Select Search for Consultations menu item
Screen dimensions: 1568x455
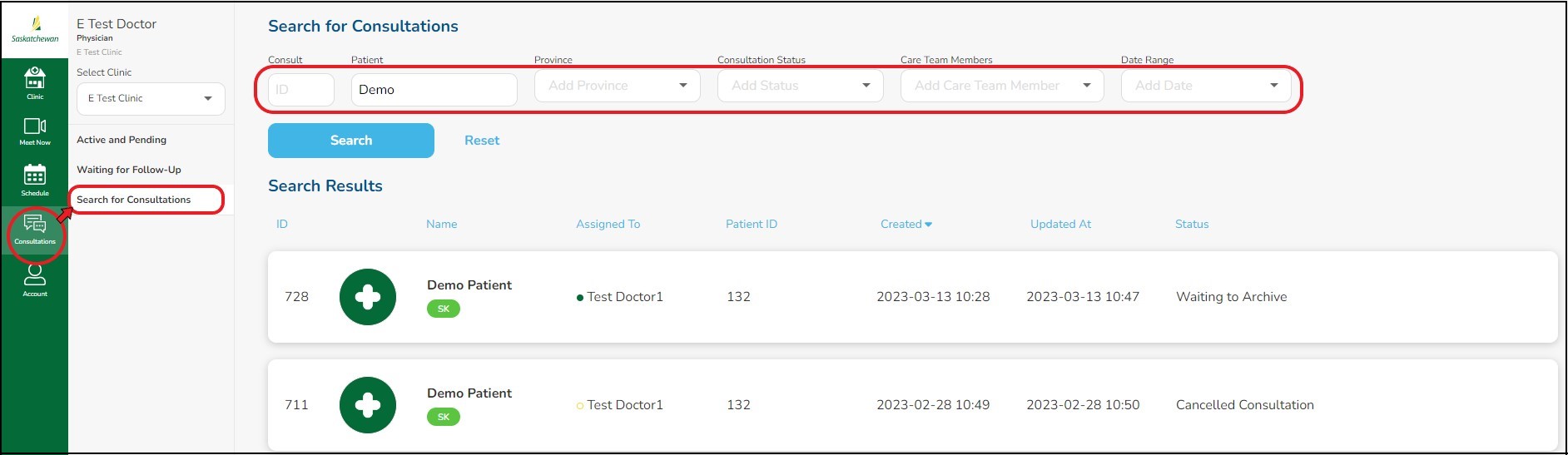[x=134, y=200]
